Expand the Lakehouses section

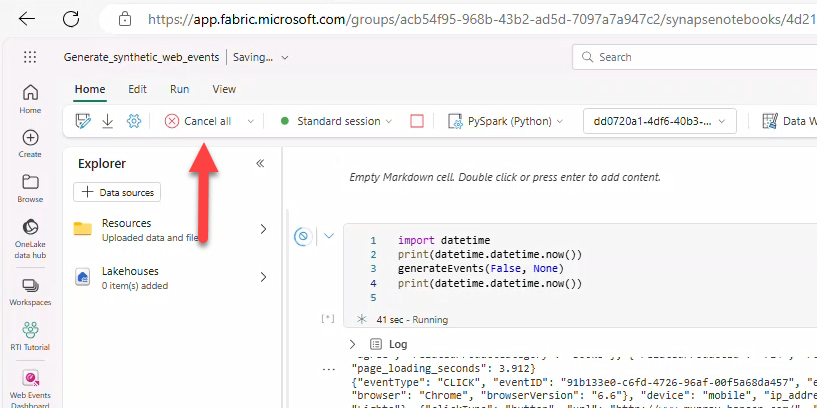(x=263, y=277)
